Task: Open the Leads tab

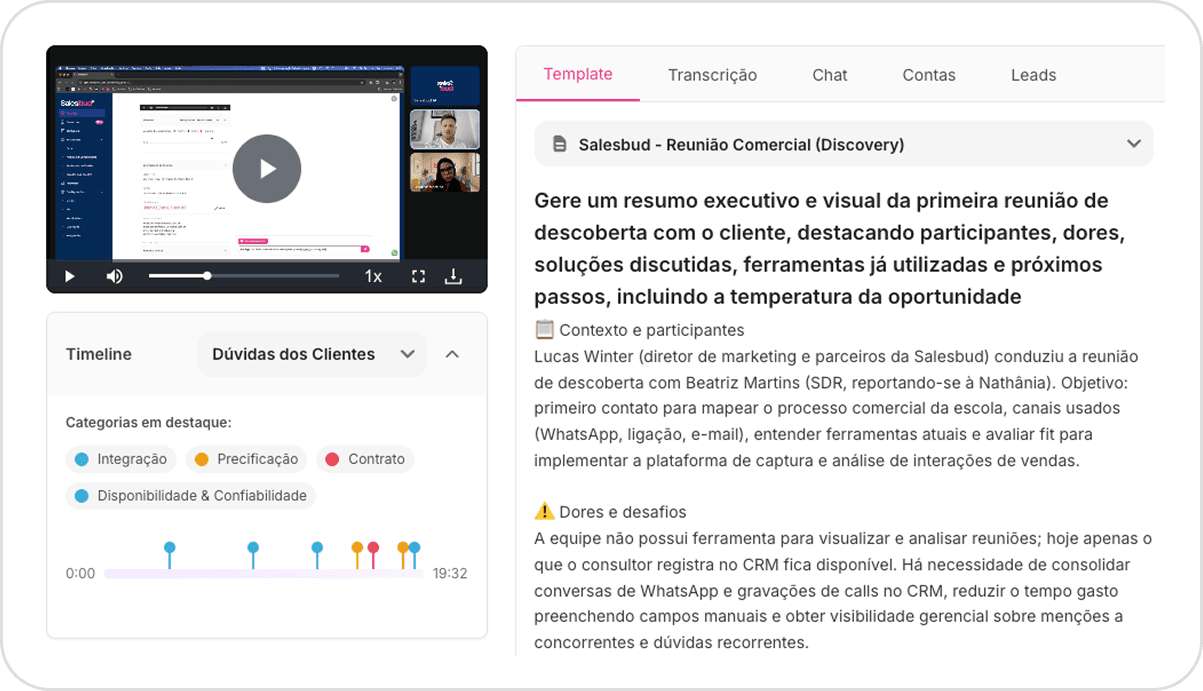Action: pyautogui.click(x=1033, y=75)
